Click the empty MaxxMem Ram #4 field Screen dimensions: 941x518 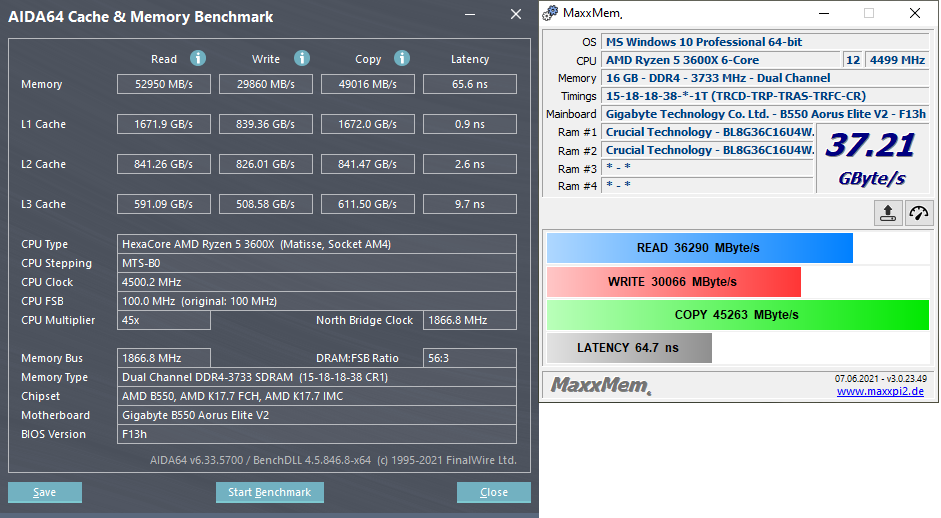tap(708, 186)
